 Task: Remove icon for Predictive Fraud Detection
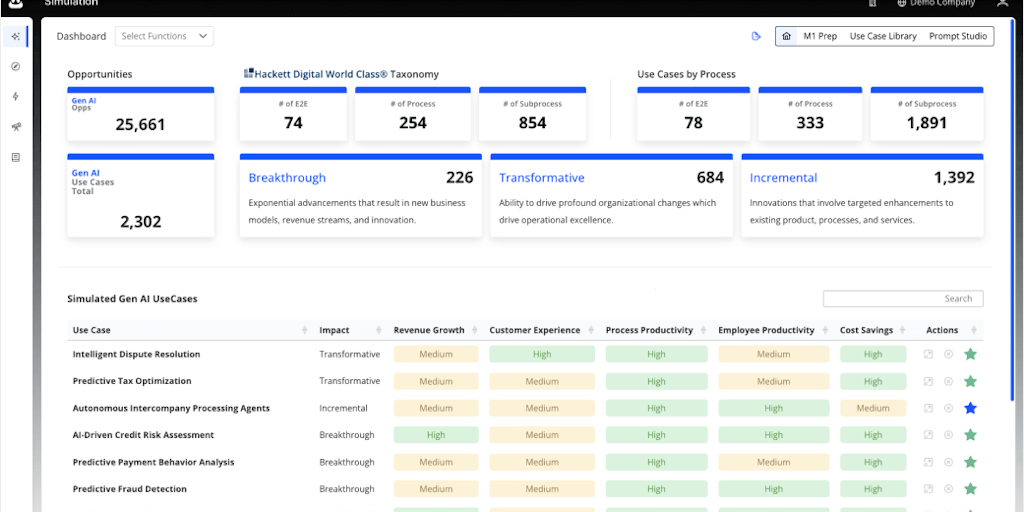point(948,488)
